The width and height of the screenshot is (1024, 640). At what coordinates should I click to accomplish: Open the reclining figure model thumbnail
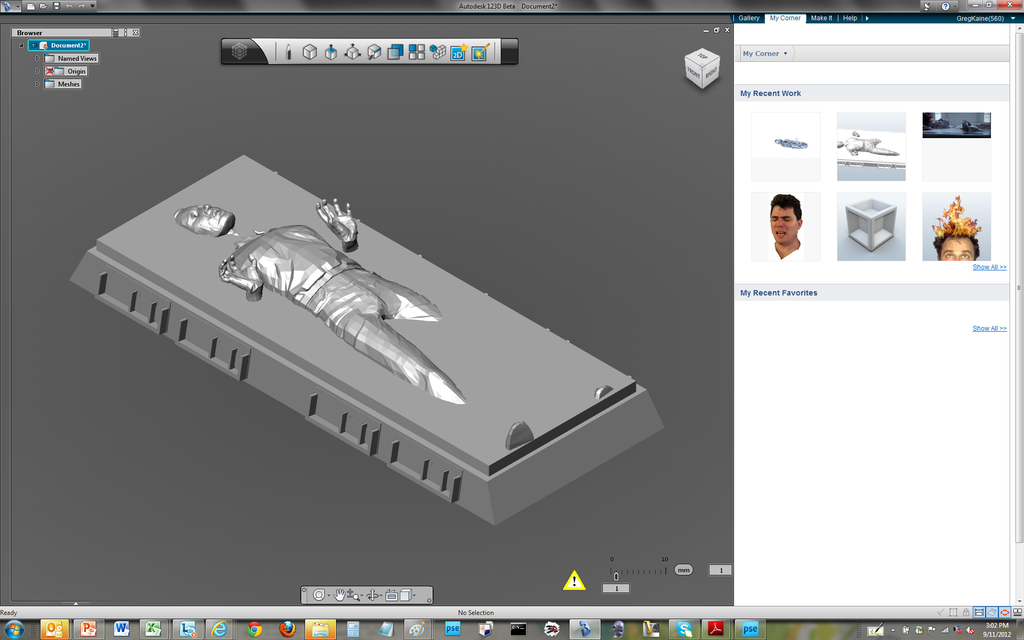(871, 146)
